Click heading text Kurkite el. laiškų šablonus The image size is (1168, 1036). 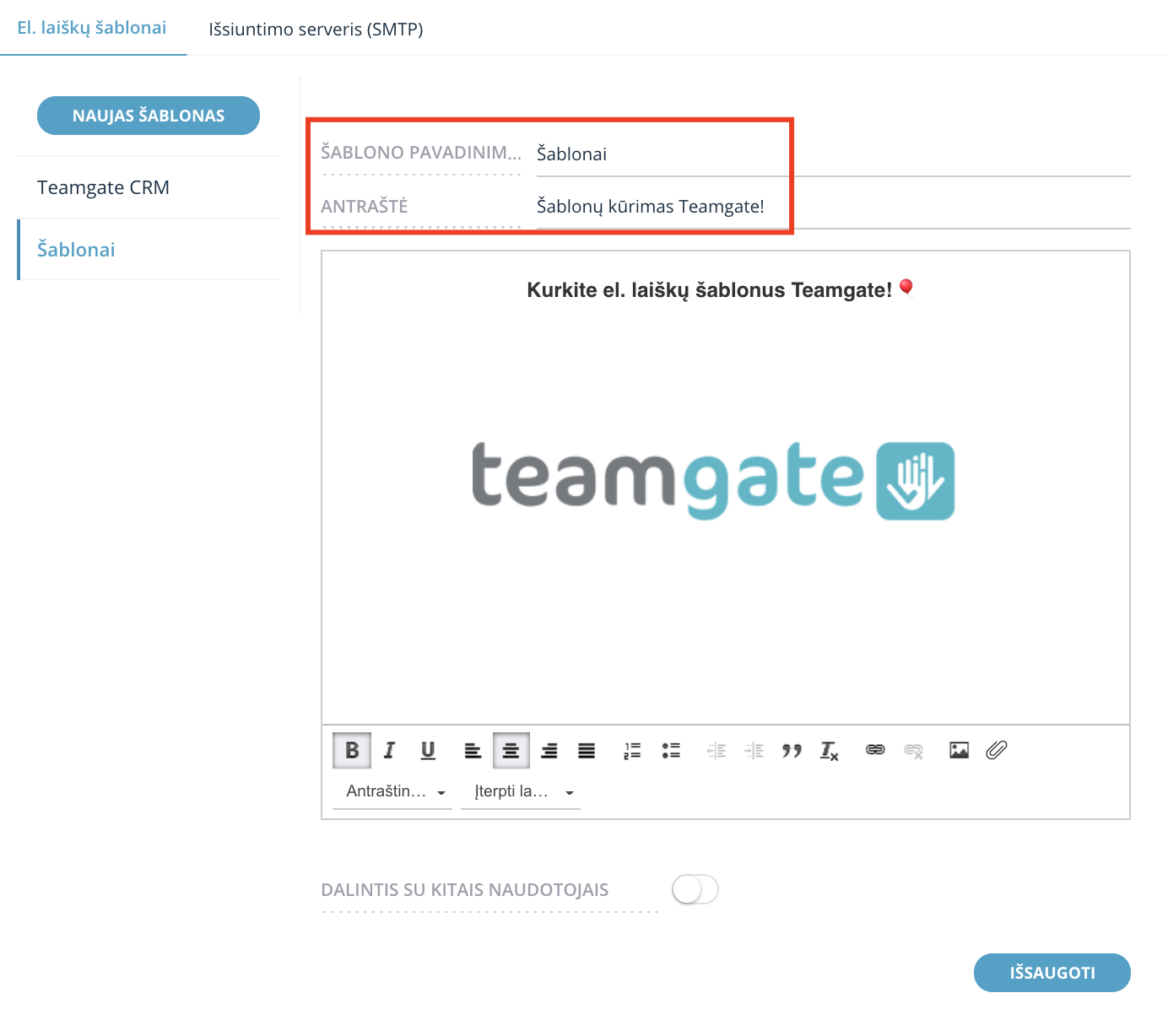709,290
